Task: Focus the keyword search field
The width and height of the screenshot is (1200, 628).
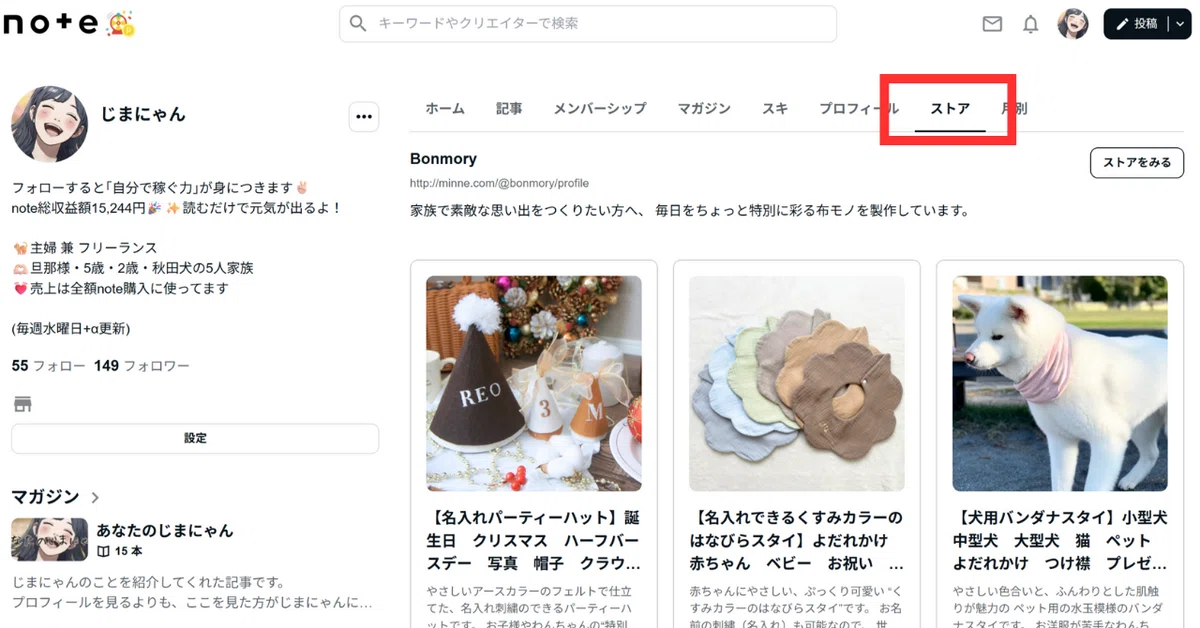Action: tap(588, 23)
